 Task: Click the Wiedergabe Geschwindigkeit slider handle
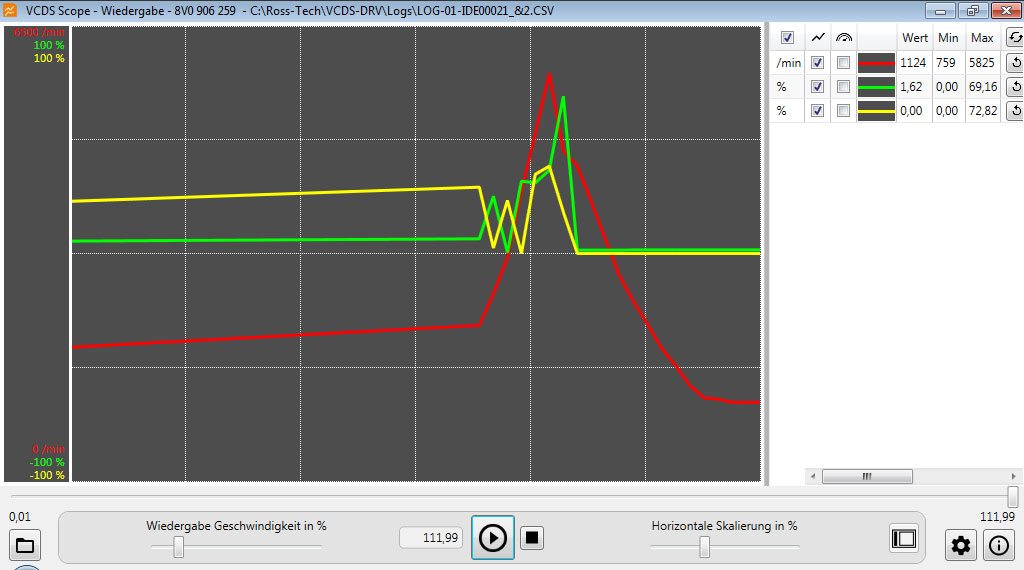[x=178, y=547]
